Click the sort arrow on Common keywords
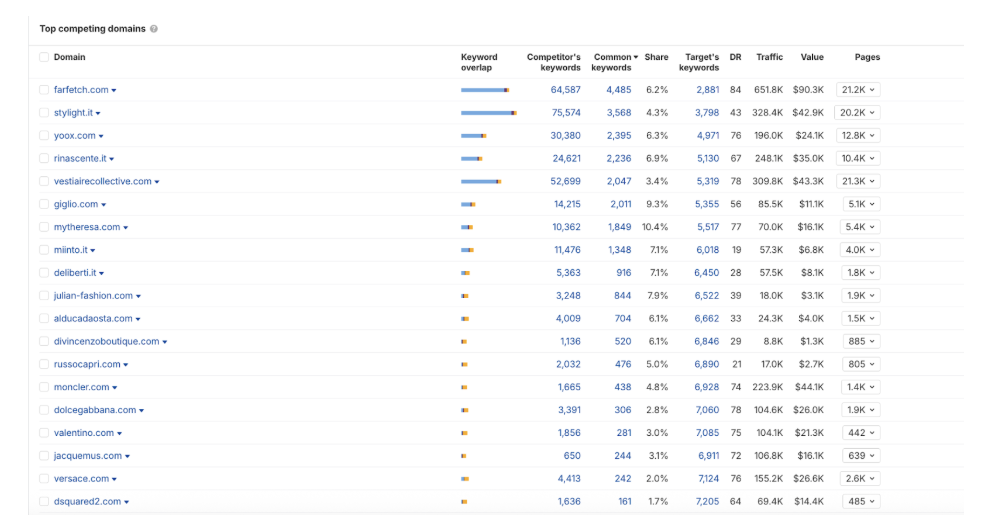The height and width of the screenshot is (532, 986). coord(636,57)
